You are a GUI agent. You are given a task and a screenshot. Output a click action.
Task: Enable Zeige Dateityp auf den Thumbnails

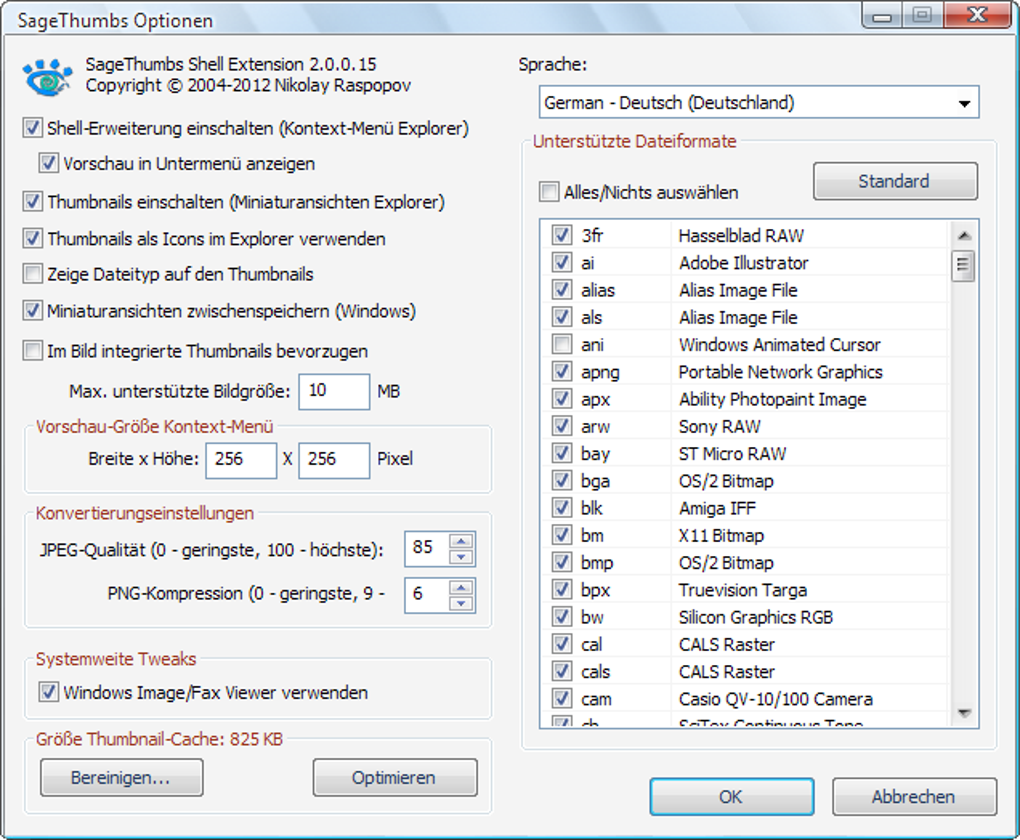tap(33, 273)
